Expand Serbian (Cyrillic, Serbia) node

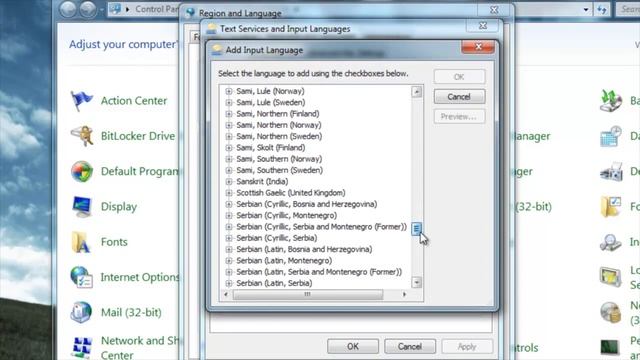tap(229, 238)
